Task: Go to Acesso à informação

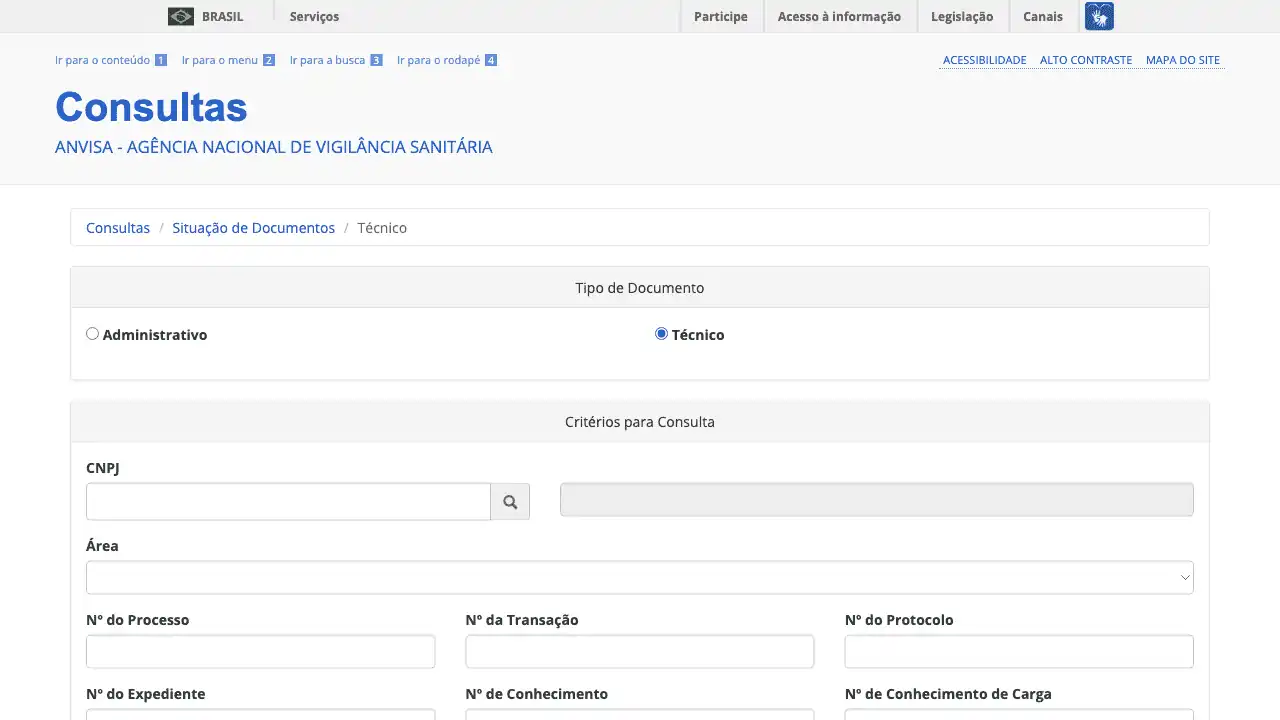Action: pyautogui.click(x=839, y=16)
